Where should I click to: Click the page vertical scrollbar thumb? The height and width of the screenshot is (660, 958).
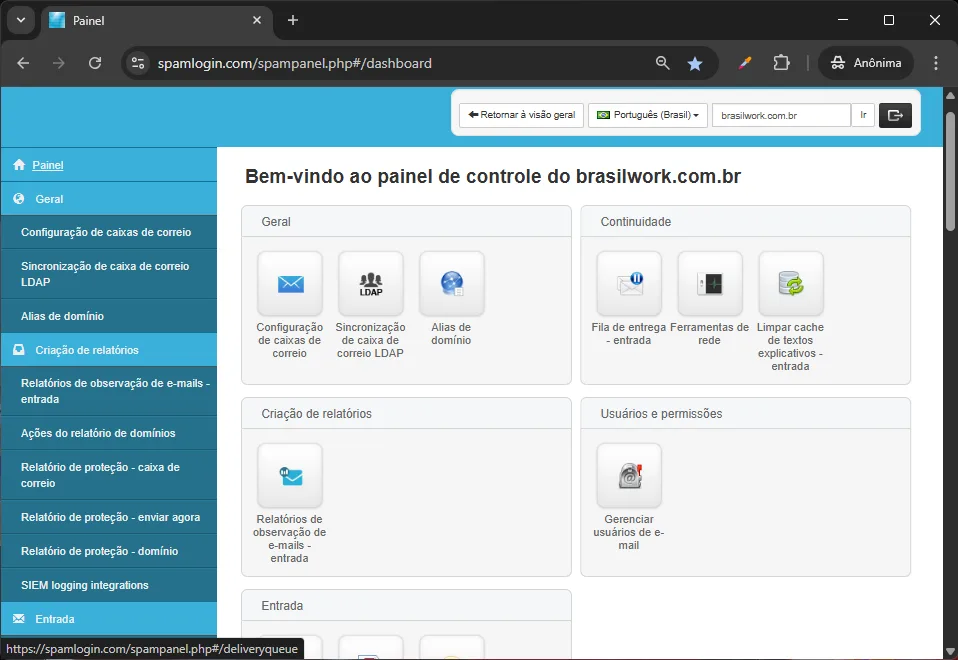(950, 170)
